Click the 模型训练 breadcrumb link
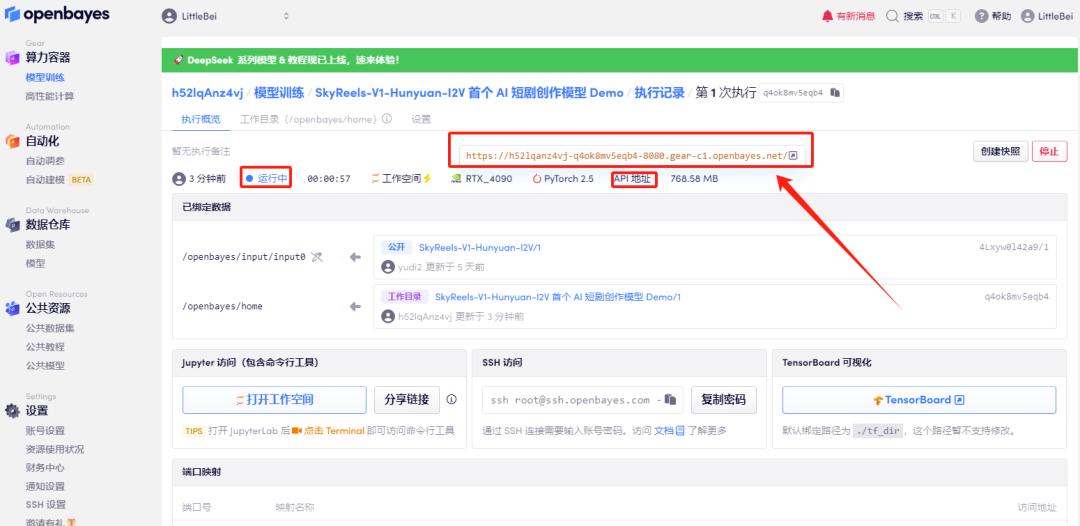The width and height of the screenshot is (1080, 526). 280,92
